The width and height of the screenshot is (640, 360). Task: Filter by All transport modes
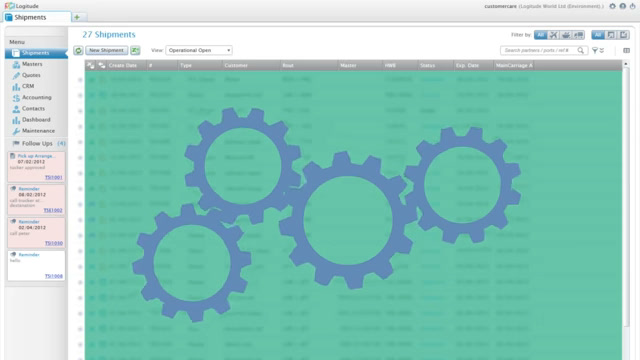540,35
